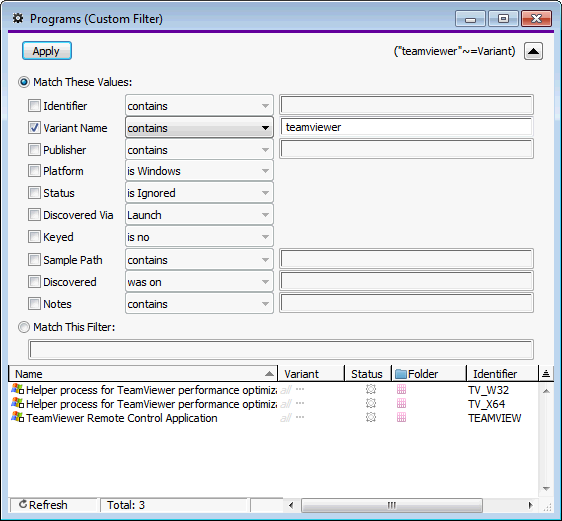562x521 pixels.
Task: Click variant ellipsis in TEAMVIEW row
Action: click(300, 417)
